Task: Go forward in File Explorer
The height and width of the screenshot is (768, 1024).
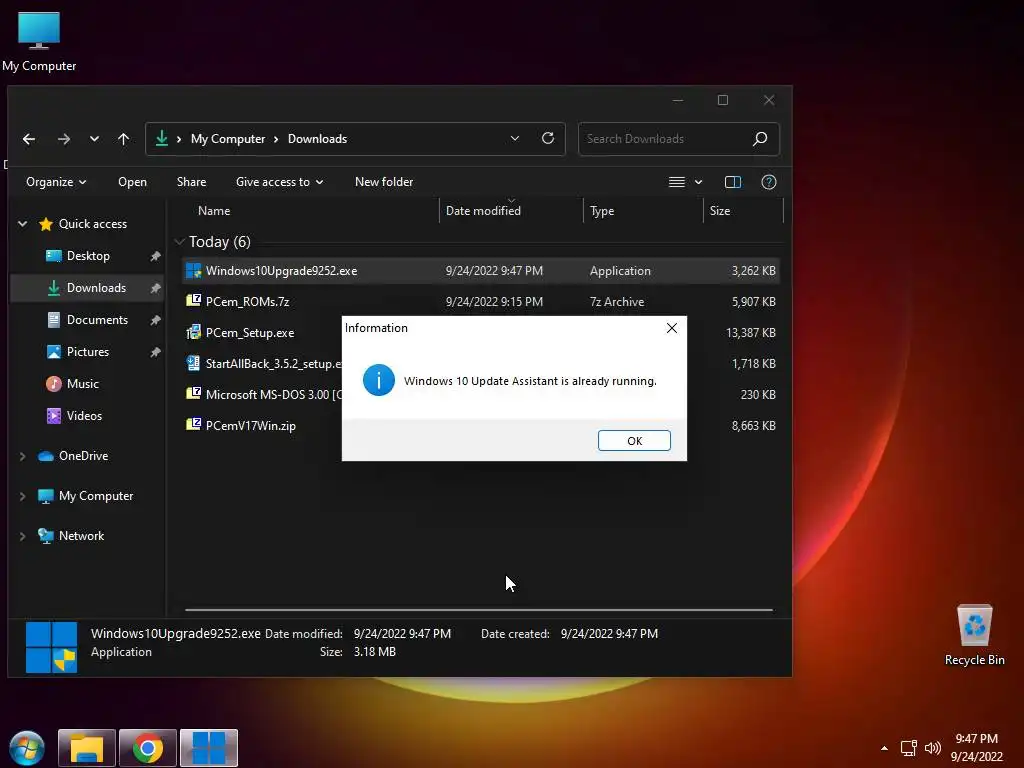Action: click(x=63, y=138)
